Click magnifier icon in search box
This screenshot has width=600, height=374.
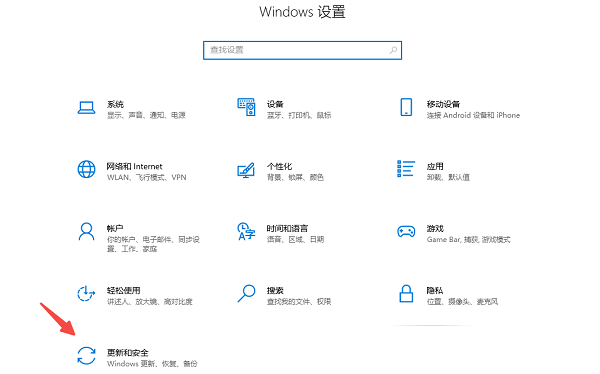pos(393,50)
